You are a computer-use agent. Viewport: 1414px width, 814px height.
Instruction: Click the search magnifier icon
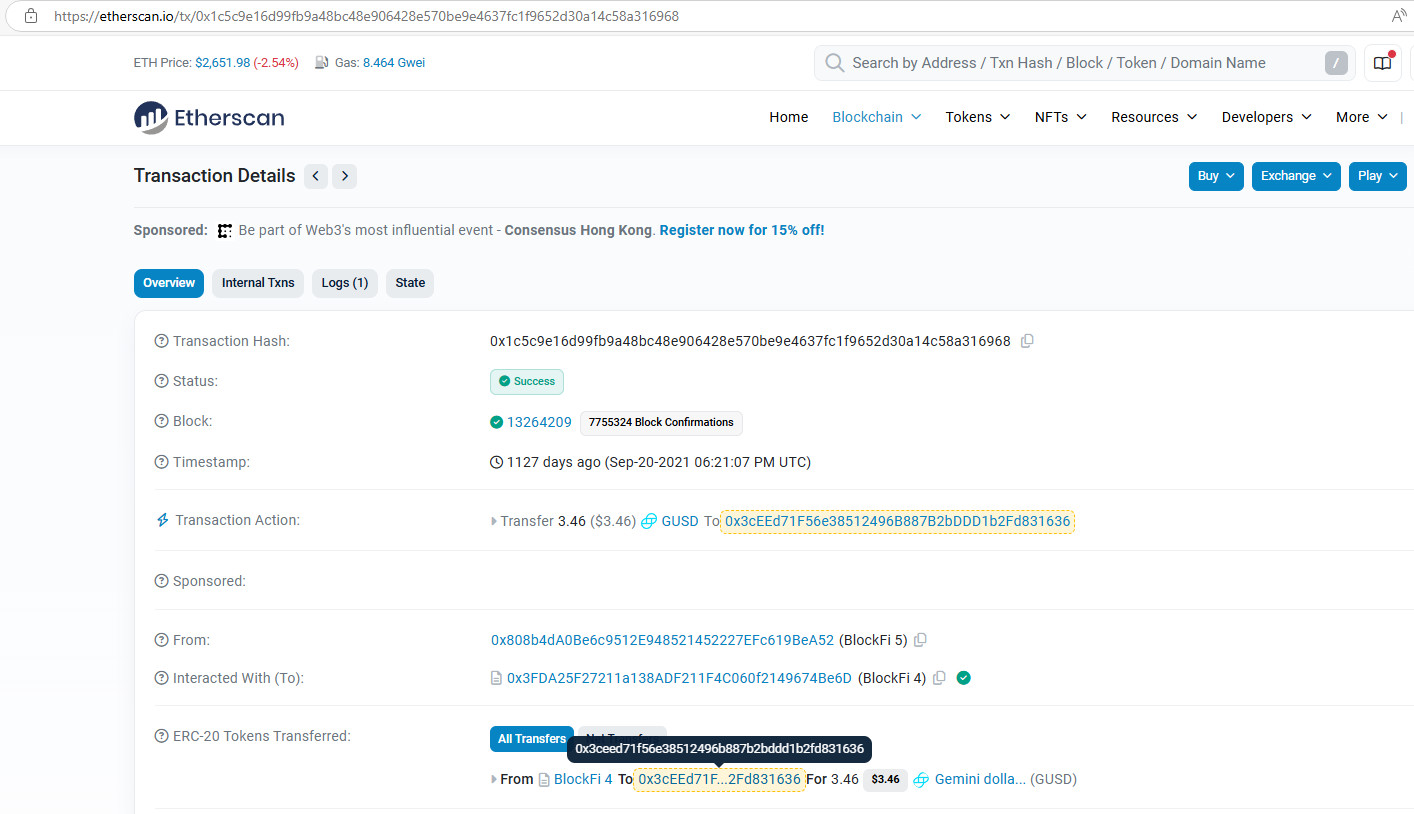coord(834,63)
